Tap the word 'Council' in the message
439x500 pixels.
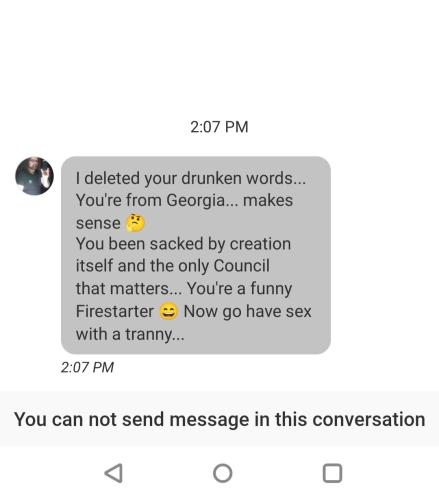[x=241, y=266]
